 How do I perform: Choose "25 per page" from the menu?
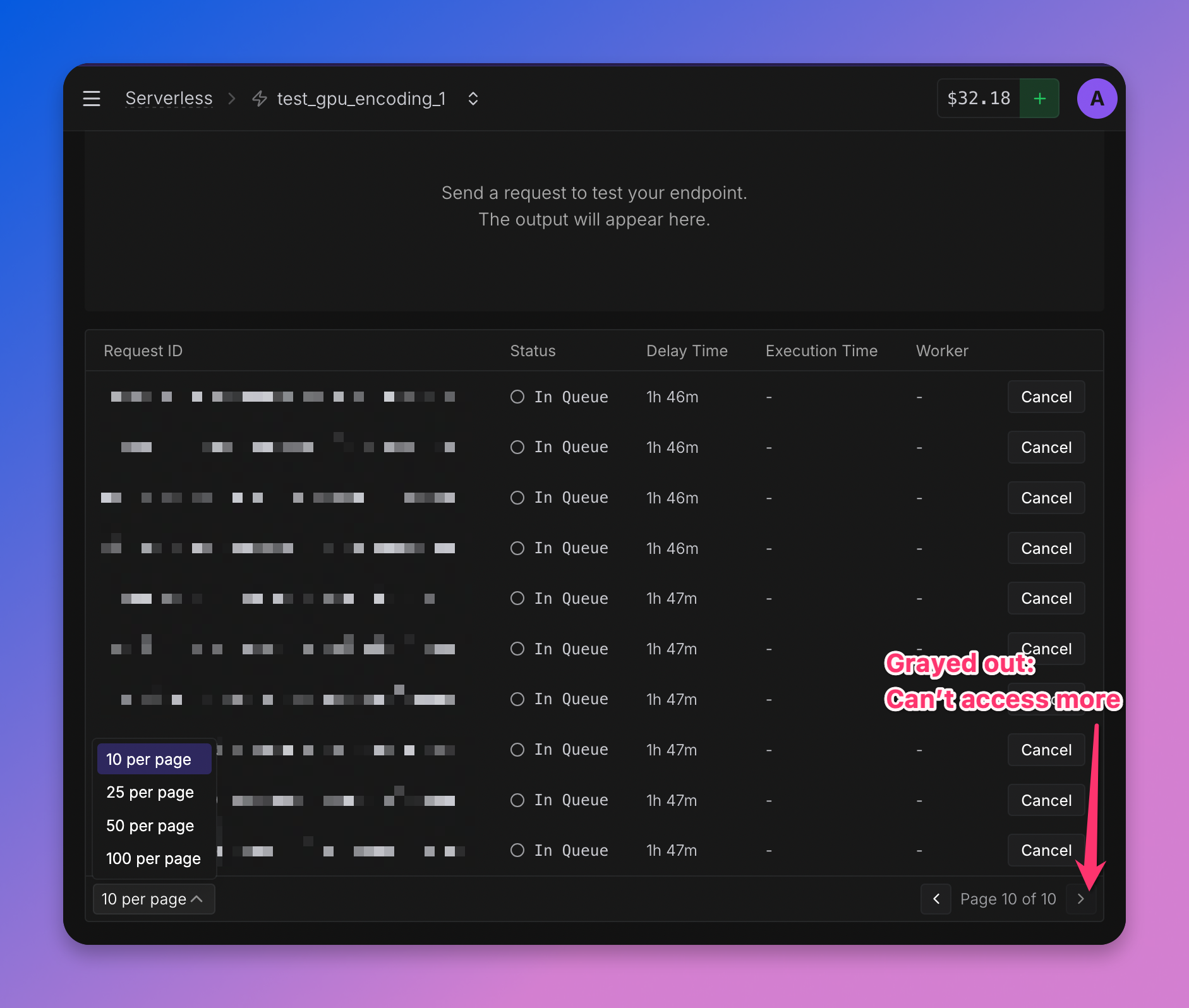pyautogui.click(x=154, y=792)
